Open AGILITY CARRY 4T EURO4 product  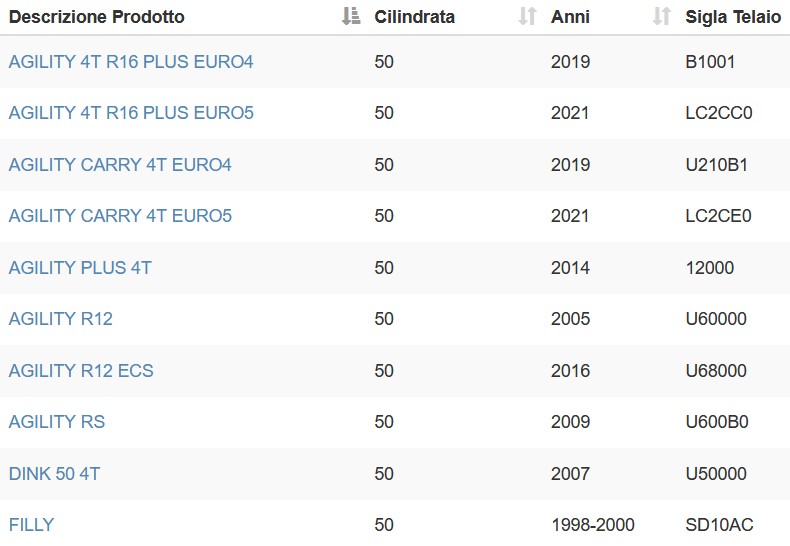pos(120,165)
